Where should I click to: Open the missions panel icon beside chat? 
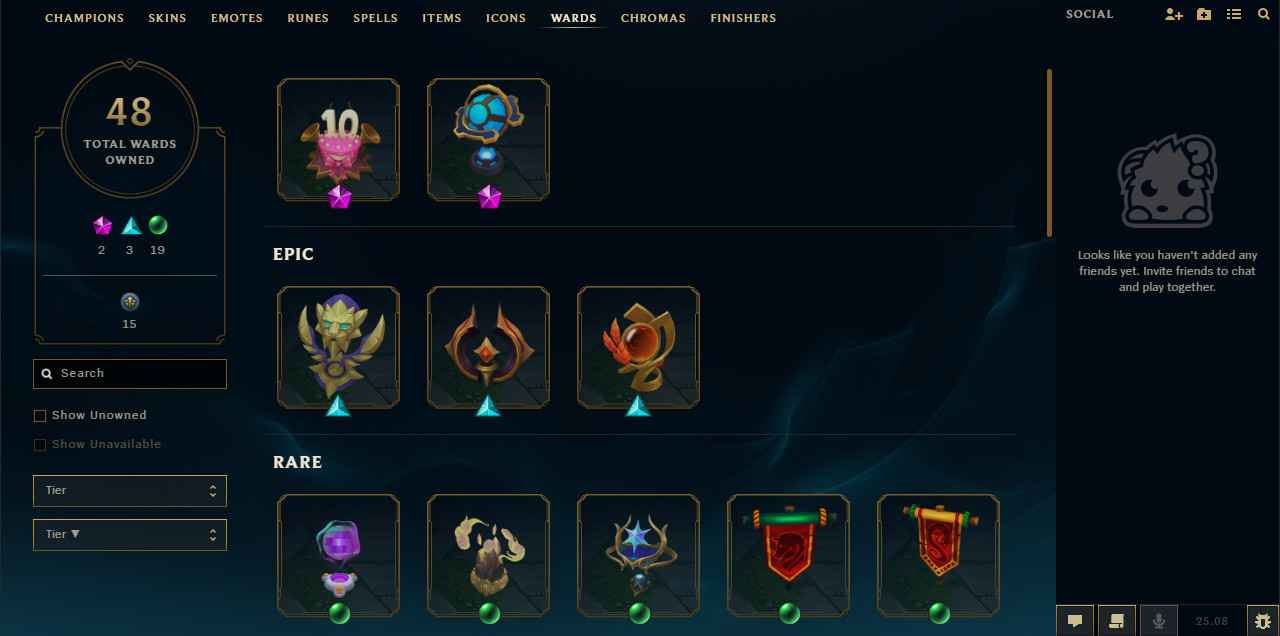pos(1117,621)
